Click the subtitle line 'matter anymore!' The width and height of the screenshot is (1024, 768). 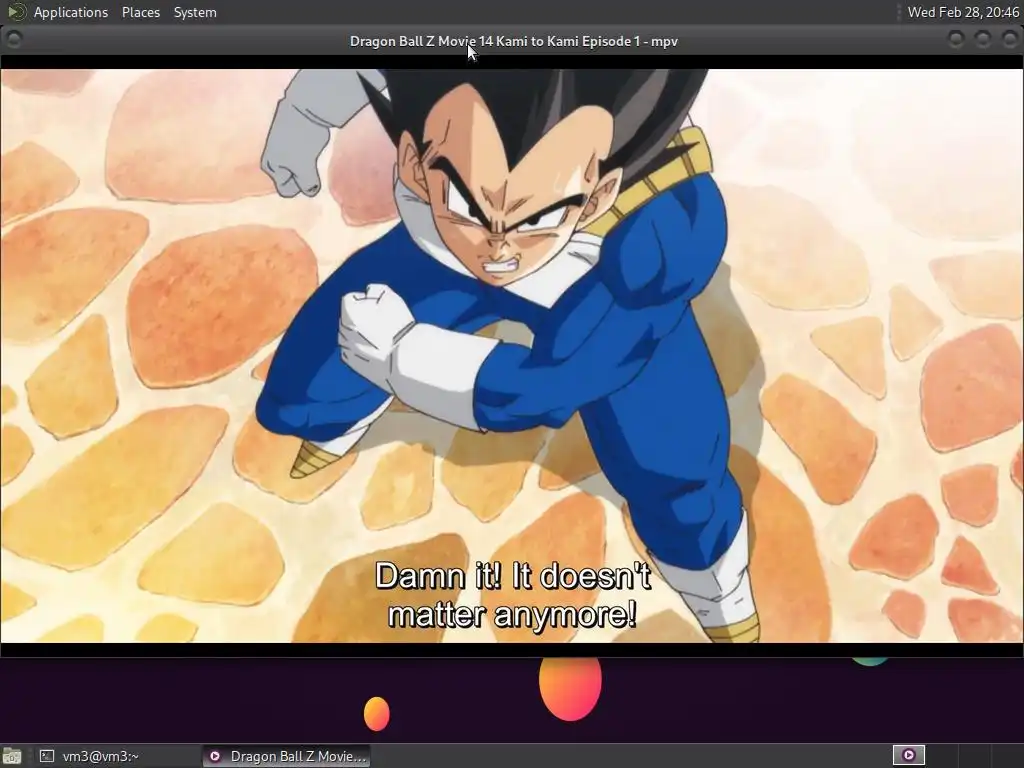coord(512,615)
